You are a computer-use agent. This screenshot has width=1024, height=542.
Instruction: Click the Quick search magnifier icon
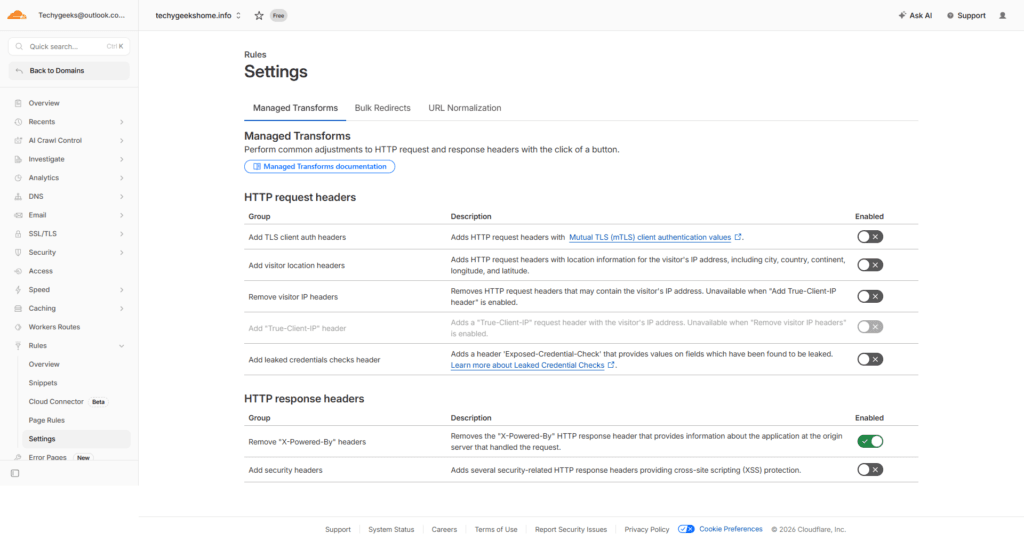(19, 46)
